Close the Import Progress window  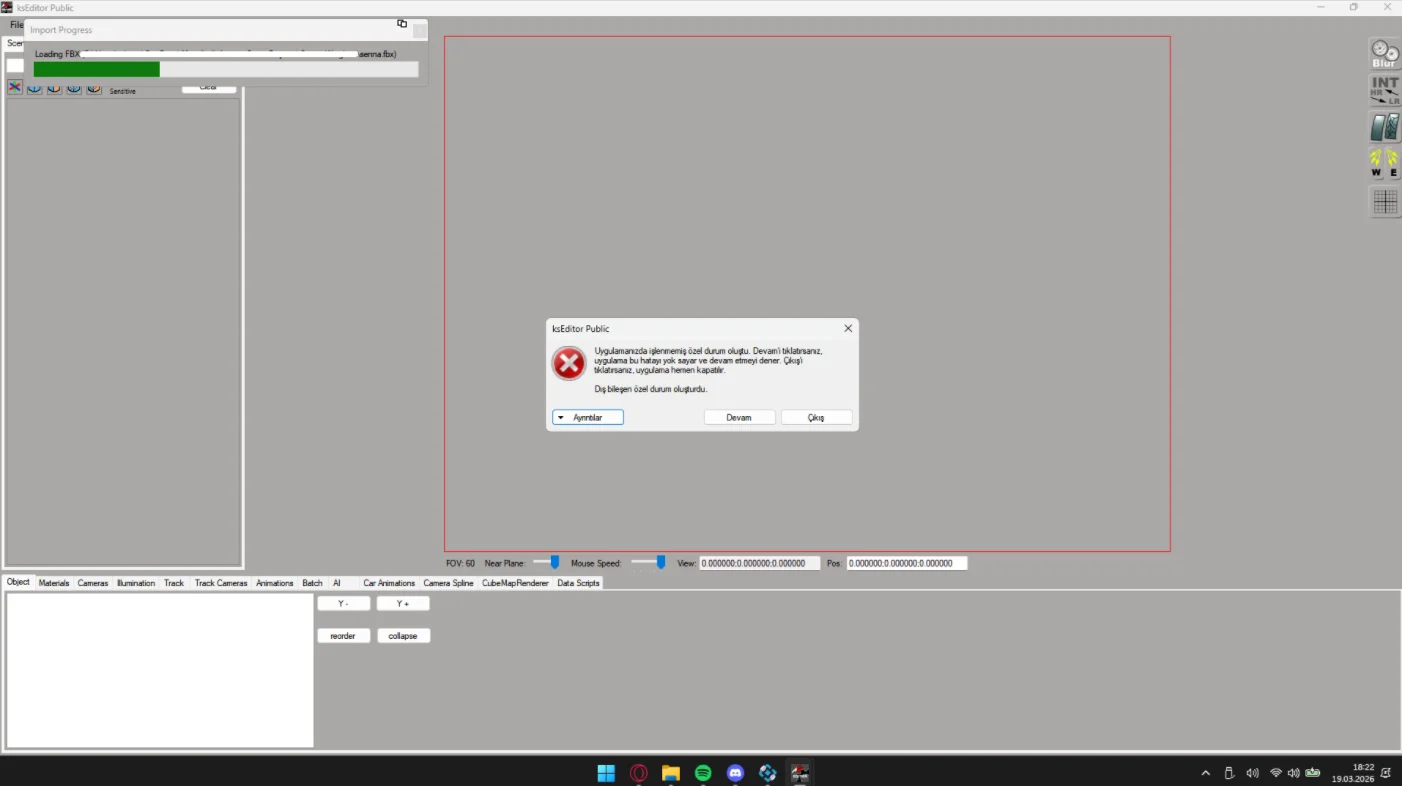[420, 31]
